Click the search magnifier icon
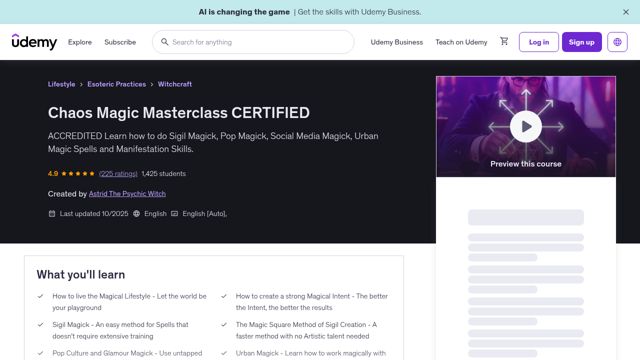Viewport: 640px width, 360px height. click(164, 42)
